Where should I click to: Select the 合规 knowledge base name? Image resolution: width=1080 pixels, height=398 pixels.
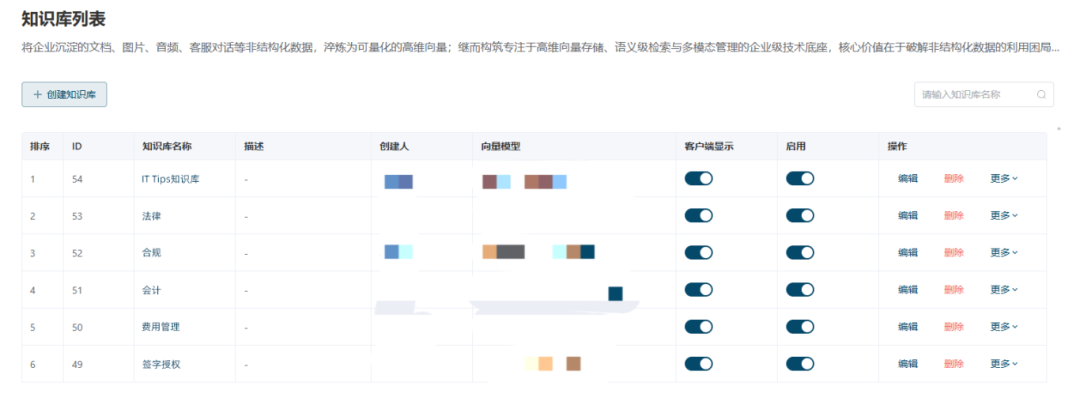[x=151, y=253]
